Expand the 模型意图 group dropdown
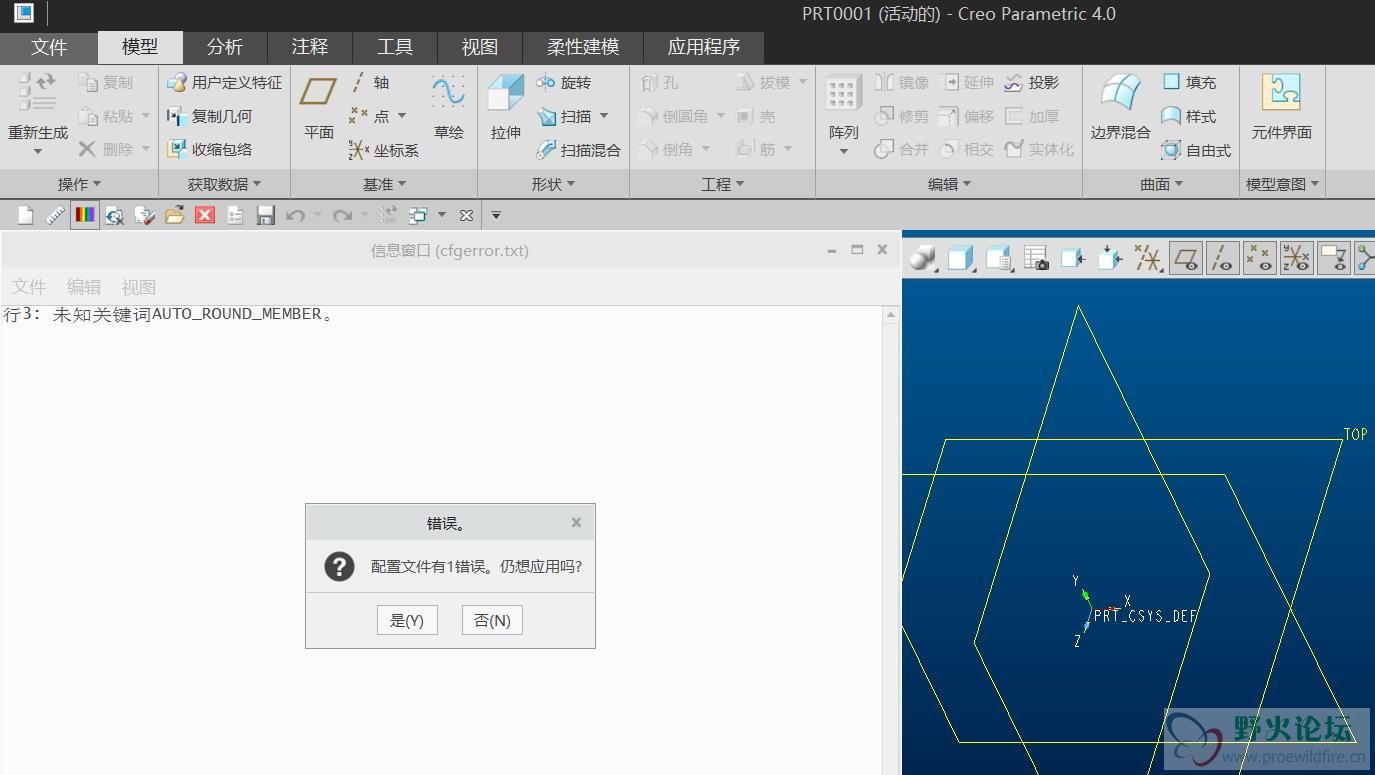This screenshot has height=775, width=1375. 1282,184
